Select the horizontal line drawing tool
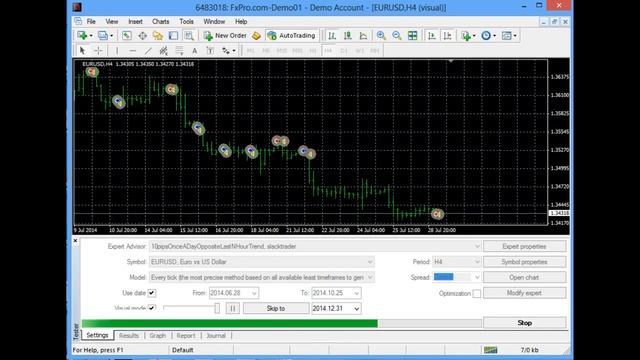Viewport: 640px width, 360px height. (132, 51)
